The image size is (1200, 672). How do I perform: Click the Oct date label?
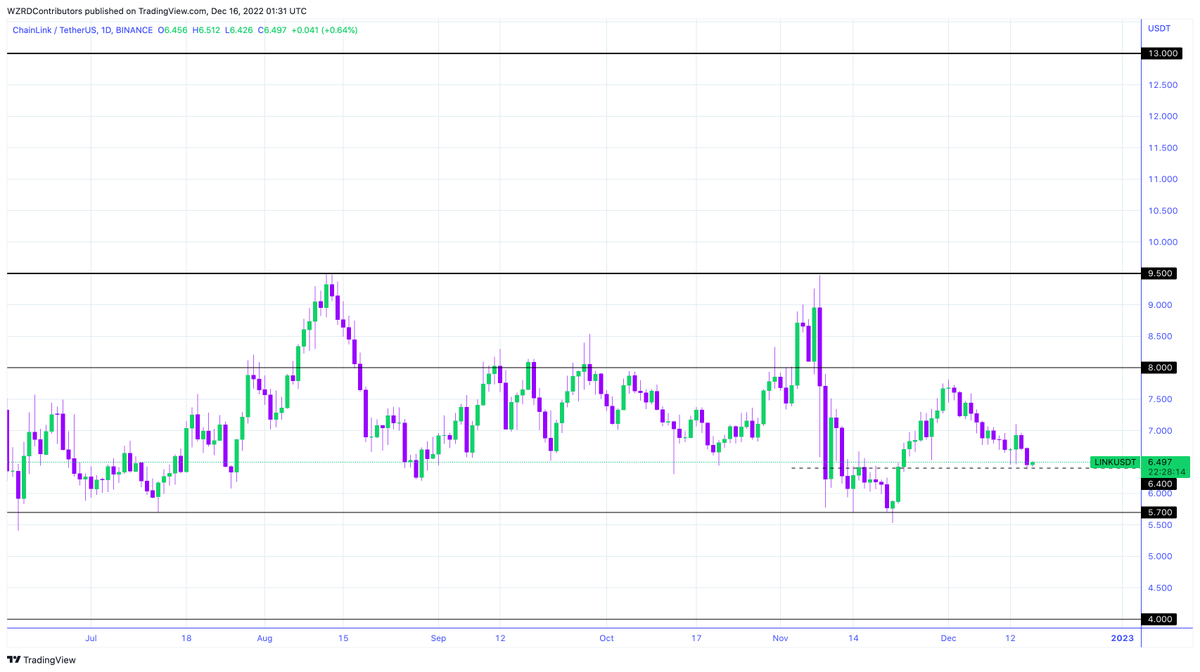coord(605,637)
